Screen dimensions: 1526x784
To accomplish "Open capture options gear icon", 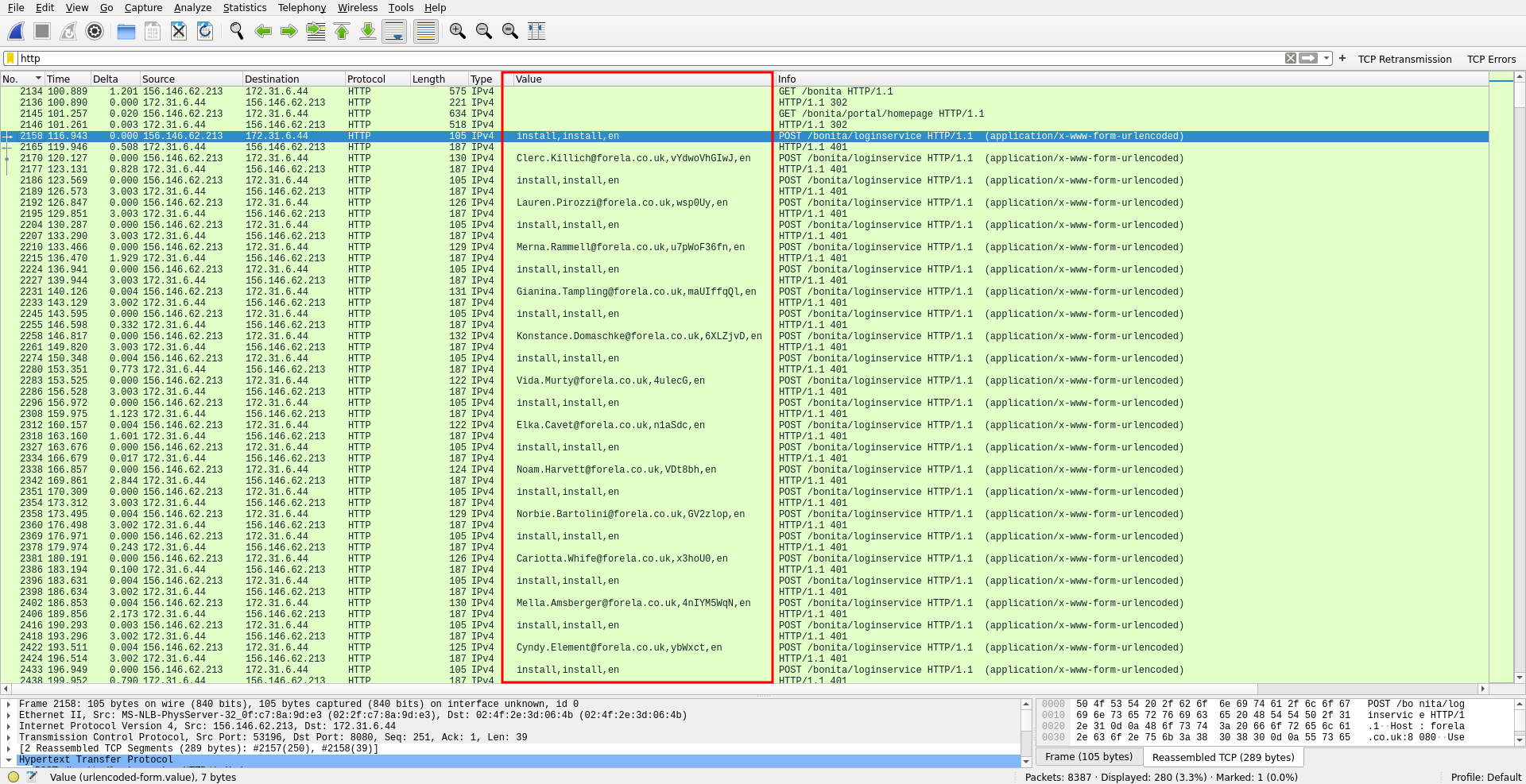I will pos(95,31).
